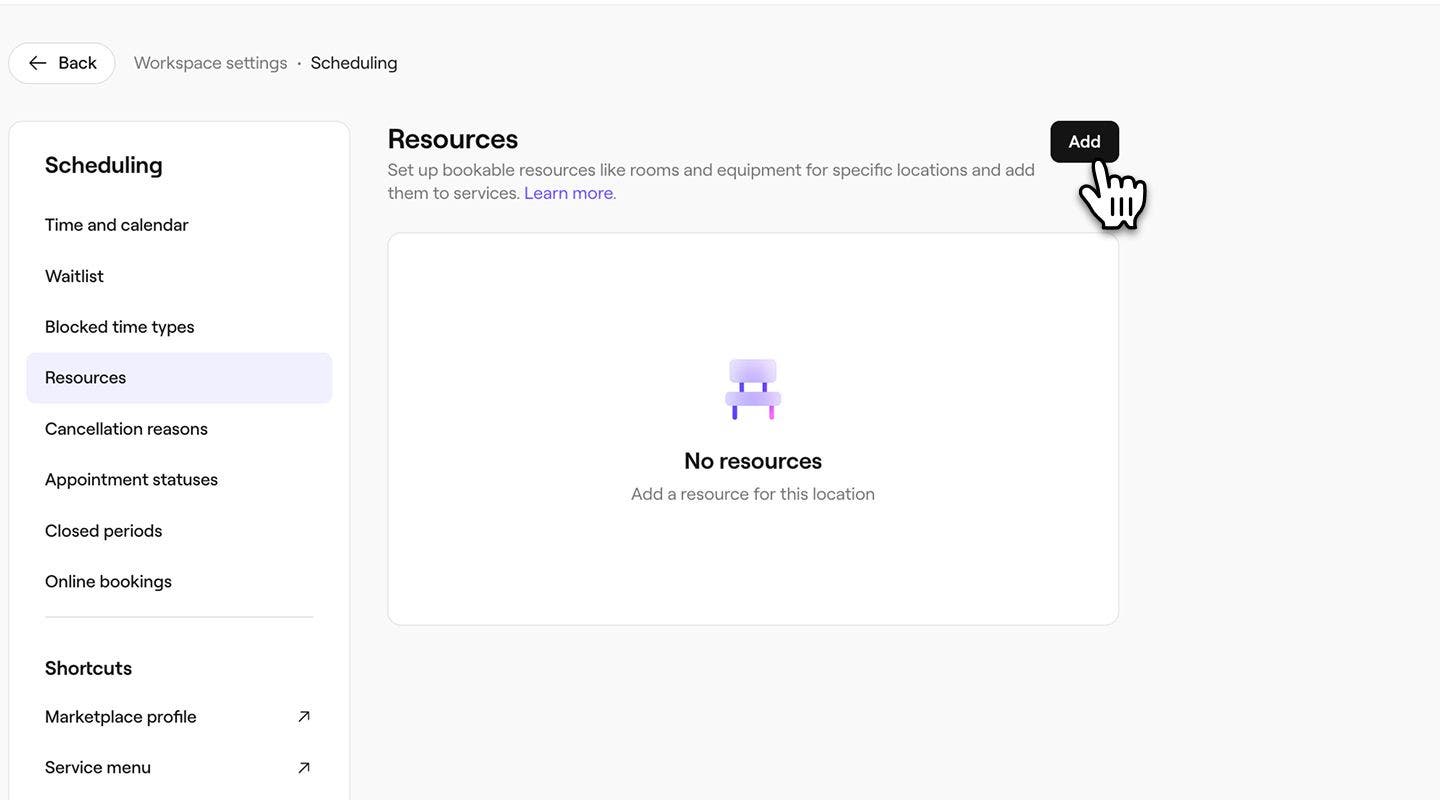Click the Marketplace profile external arrow icon
1440x800 pixels.
click(304, 717)
